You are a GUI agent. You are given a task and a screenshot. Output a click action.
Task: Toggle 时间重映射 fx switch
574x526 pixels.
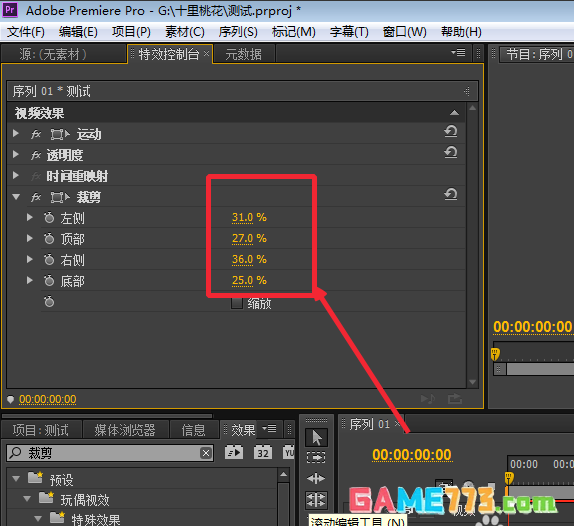(36, 176)
